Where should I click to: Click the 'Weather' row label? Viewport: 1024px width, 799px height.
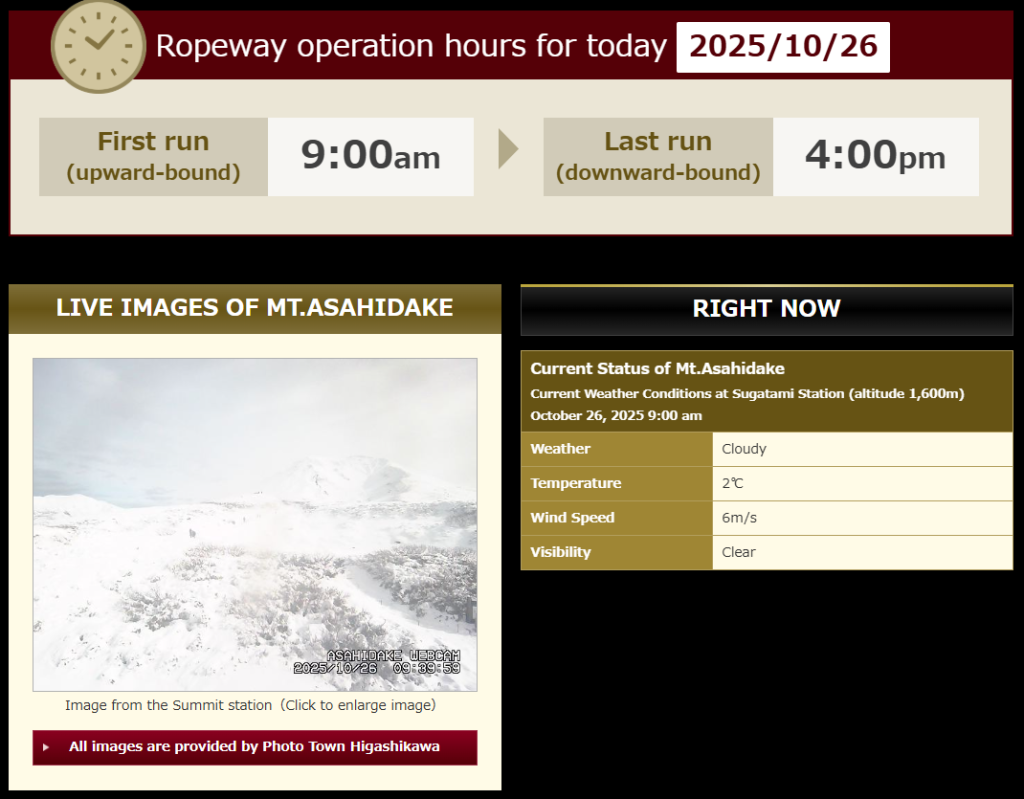(560, 449)
